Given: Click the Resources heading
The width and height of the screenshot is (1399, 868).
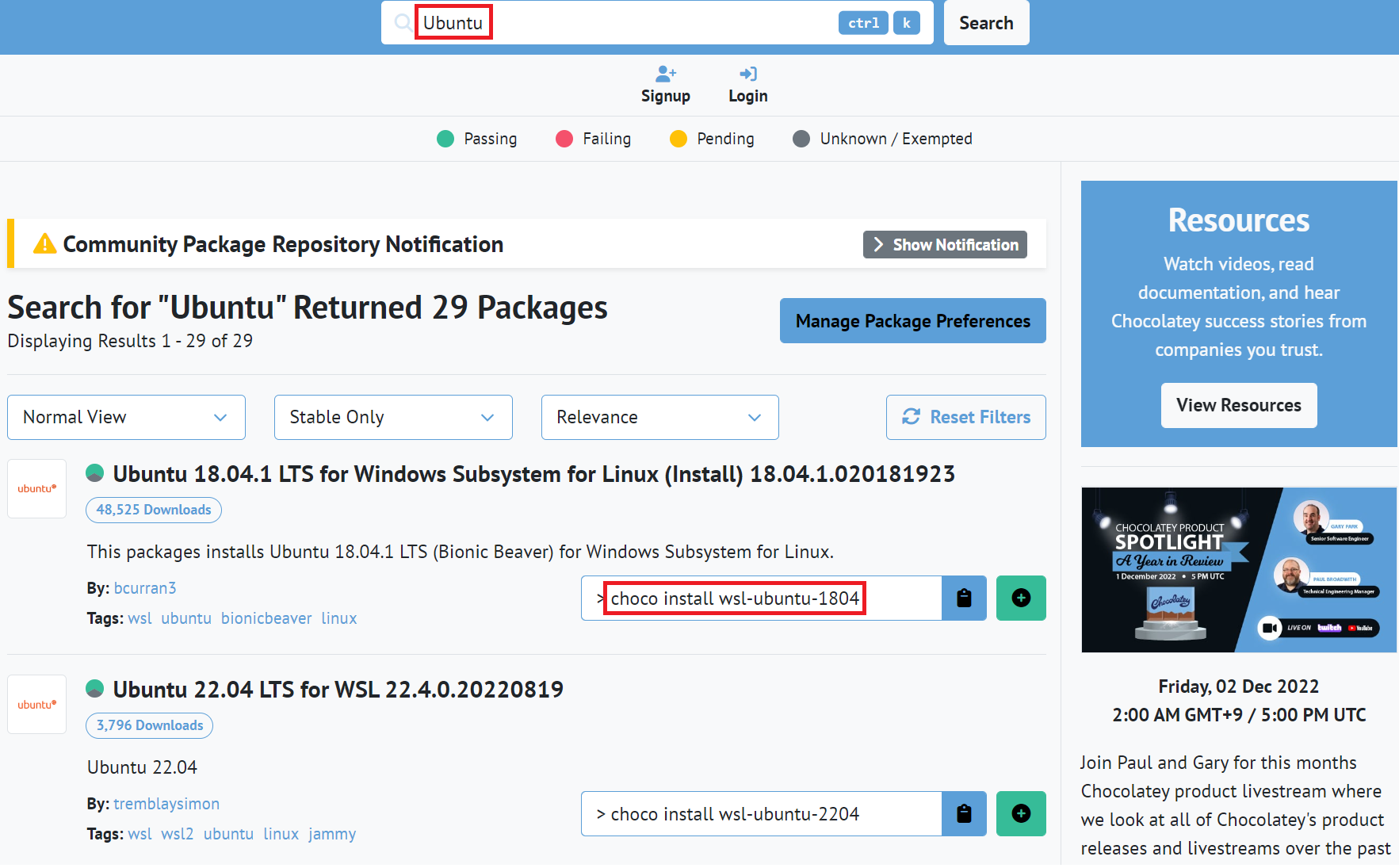Looking at the screenshot, I should 1239,220.
